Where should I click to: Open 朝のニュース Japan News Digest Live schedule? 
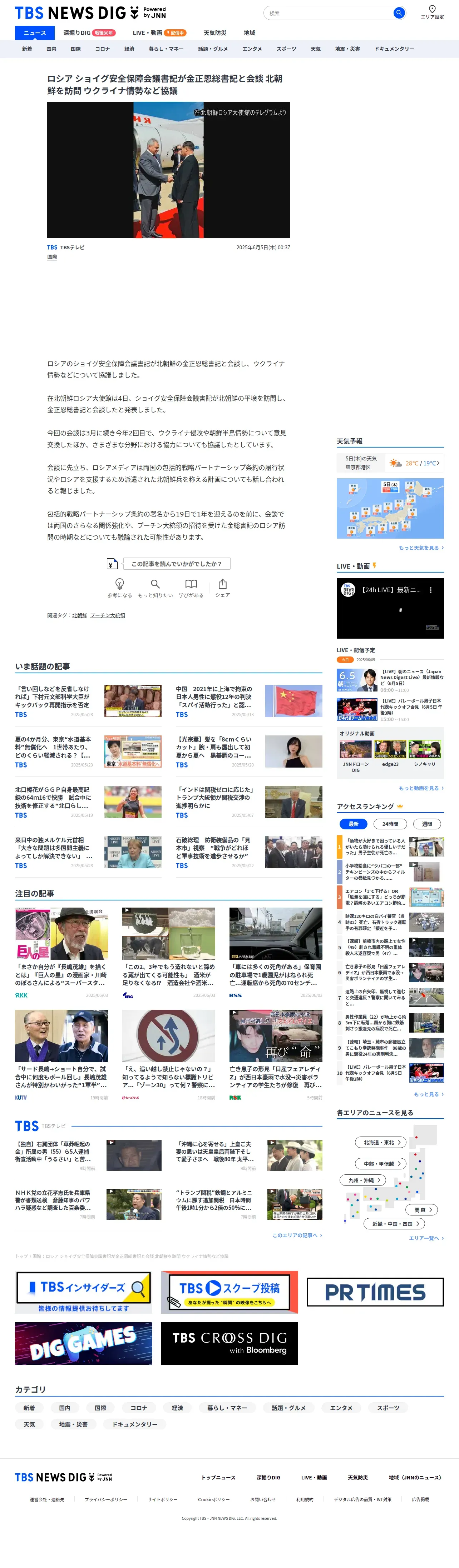point(390,680)
